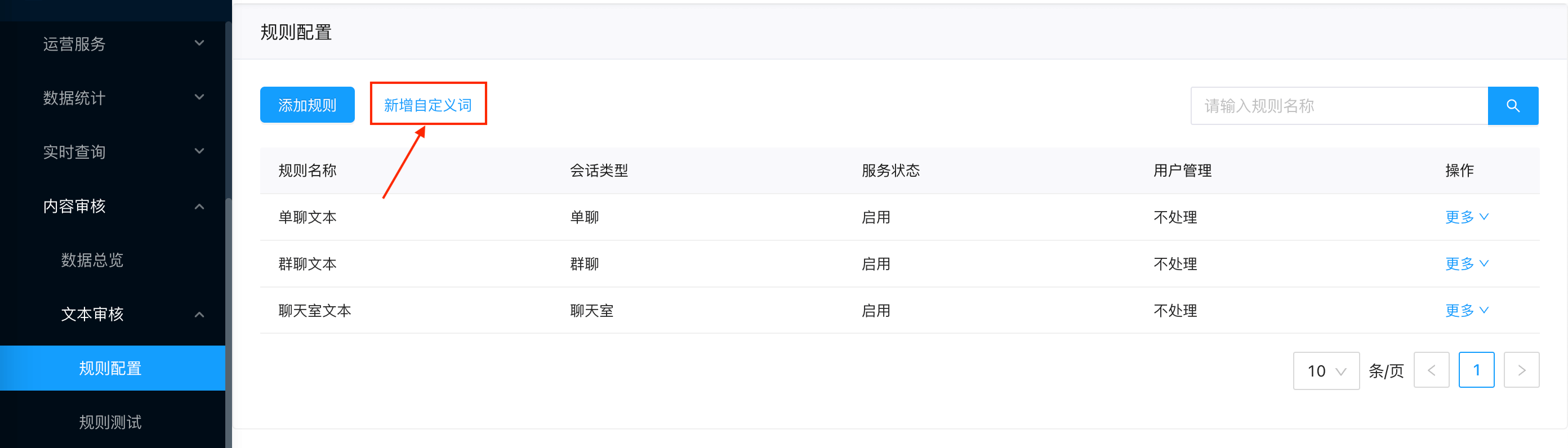Select page 1 in pagination
This screenshot has width=1568, height=448.
1476,370
